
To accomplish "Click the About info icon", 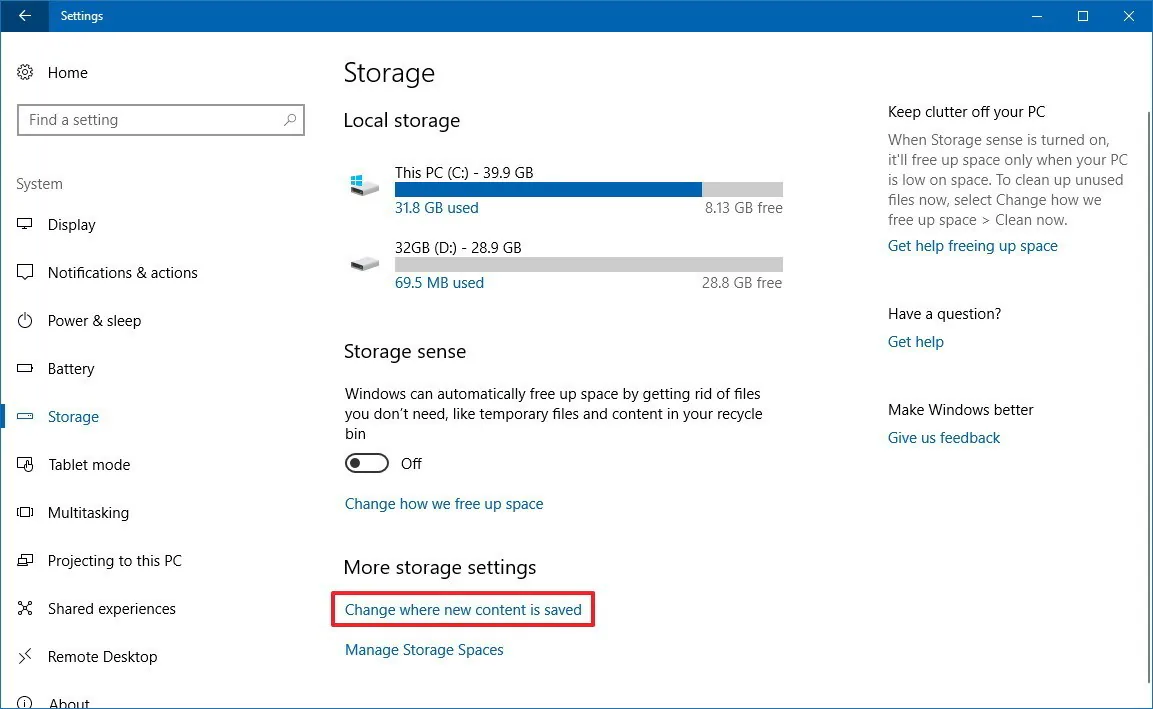I will [25, 702].
